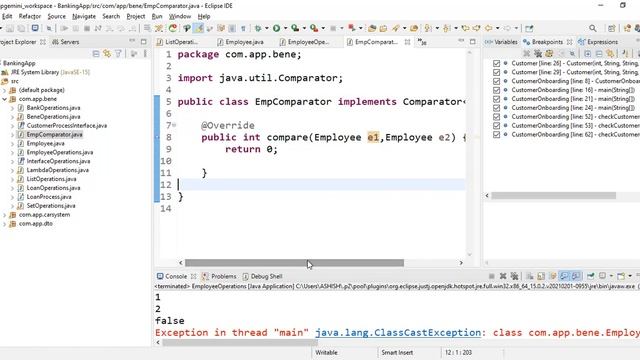
Task: Click Remove Selected Breakpoint X icon
Action: (527, 53)
